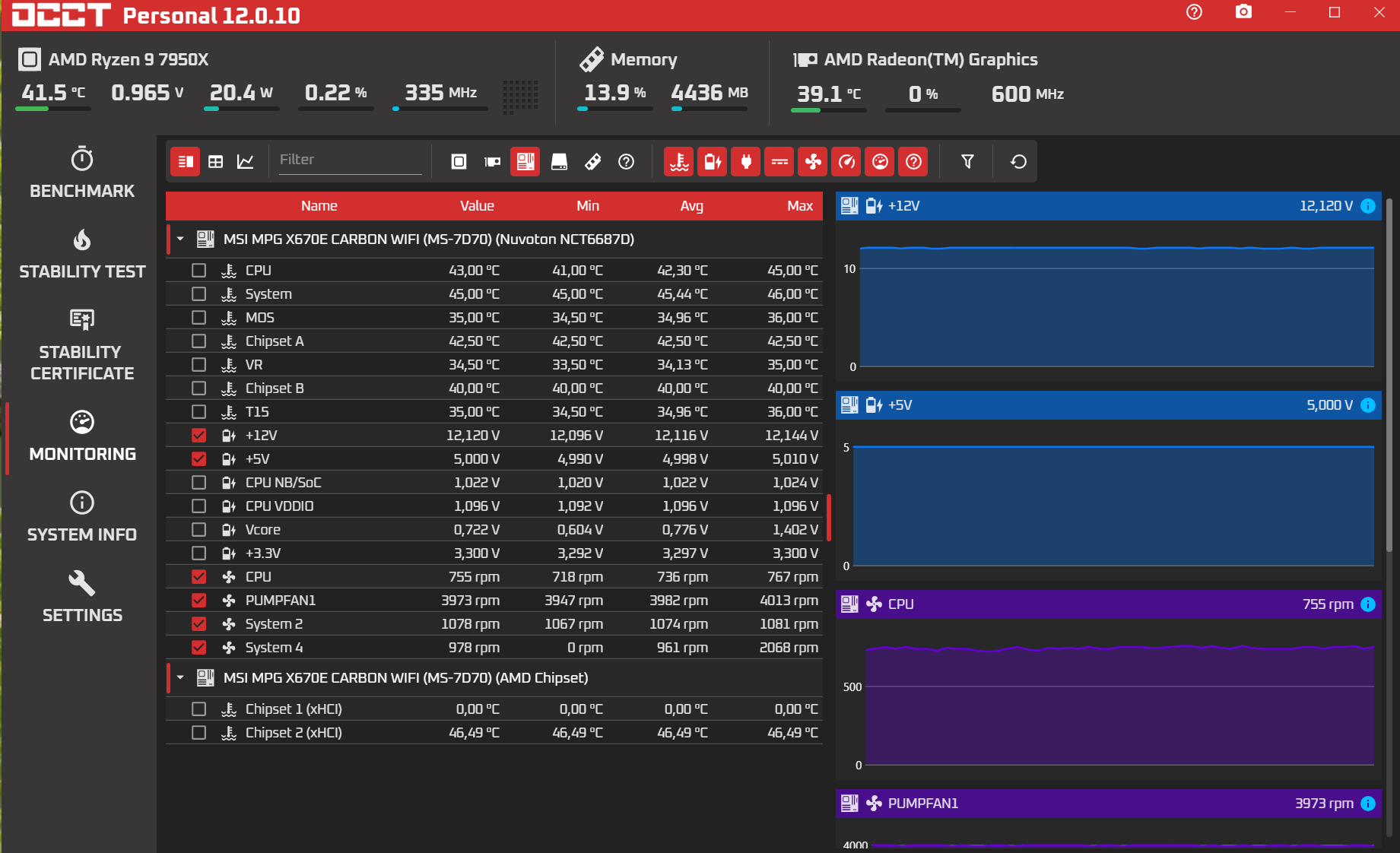Click the AMD Ryzen 9 7950X heading

pos(129,59)
